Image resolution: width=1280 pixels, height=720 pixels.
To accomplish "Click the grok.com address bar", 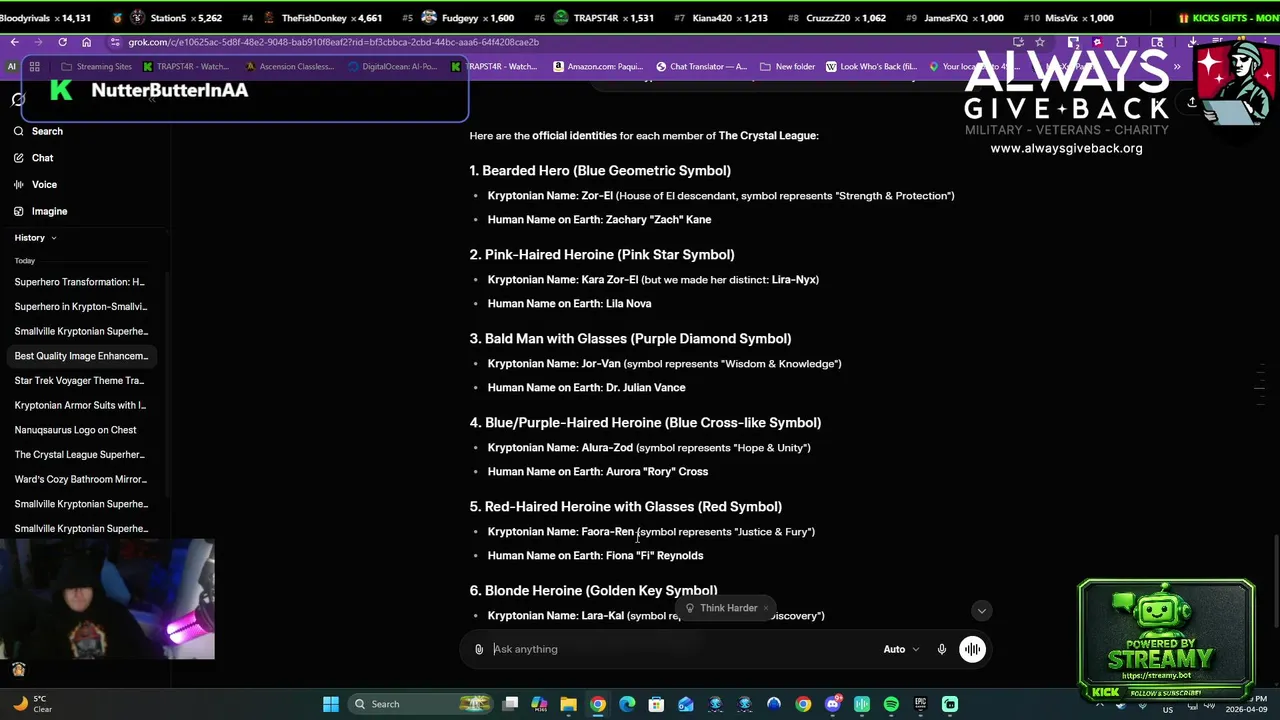I will [560, 42].
